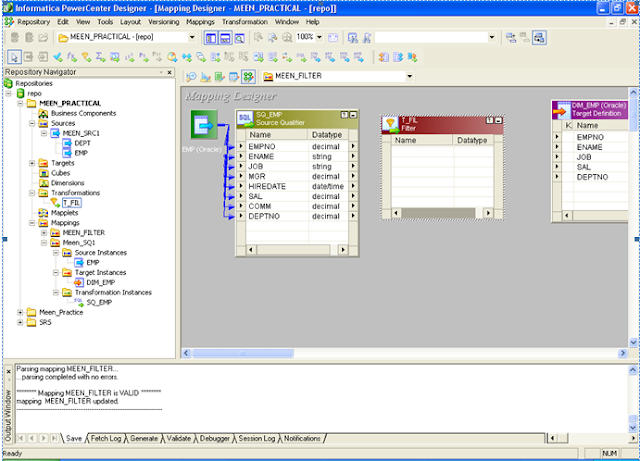Click the DIM_EMP Target Definition icon
Viewport: 640px width, 461px height.
(562, 110)
